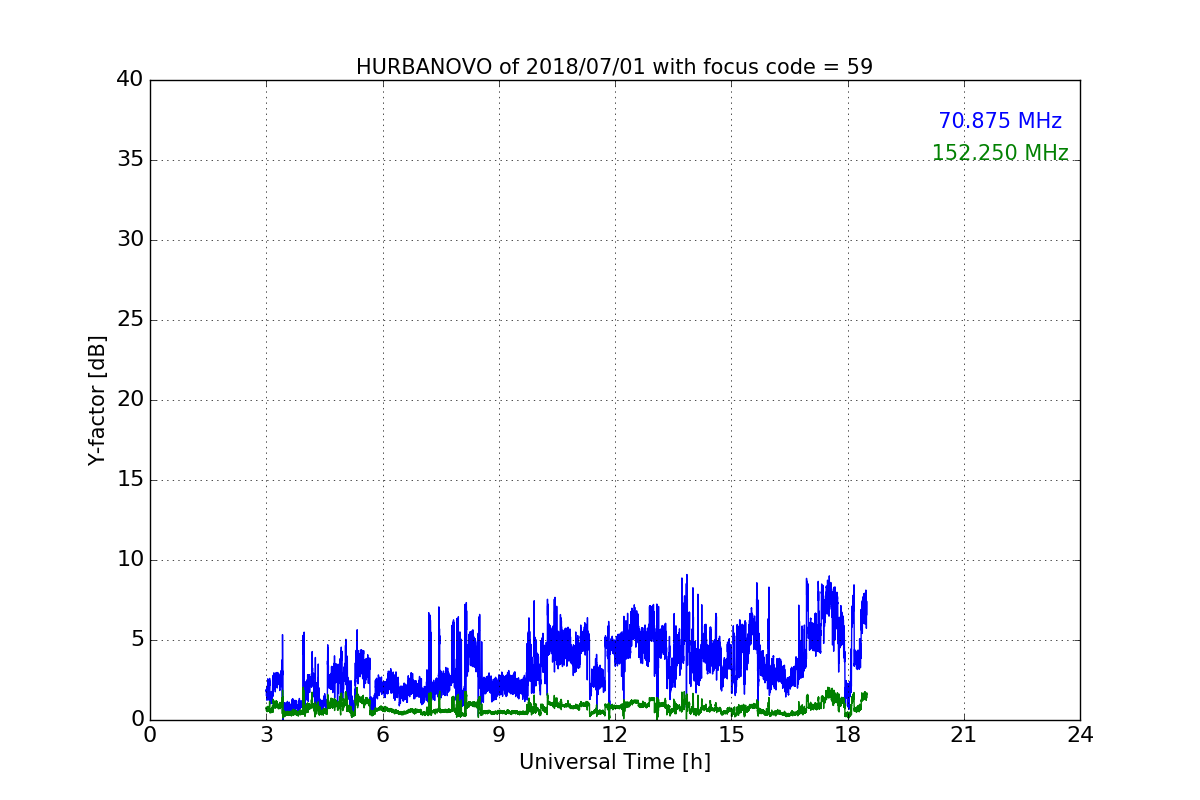Click the x-axis tick label 3

pos(266,735)
